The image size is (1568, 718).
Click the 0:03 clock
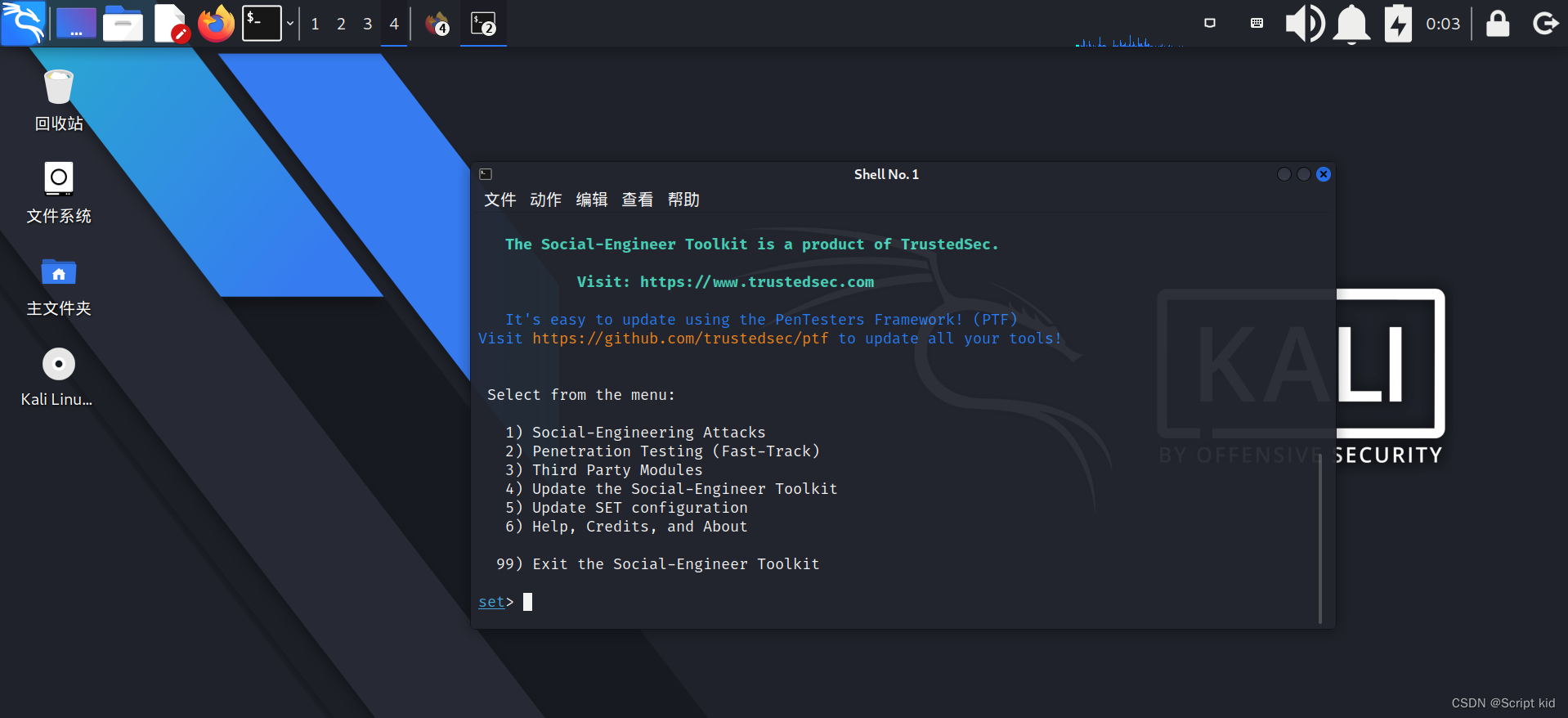[1443, 24]
